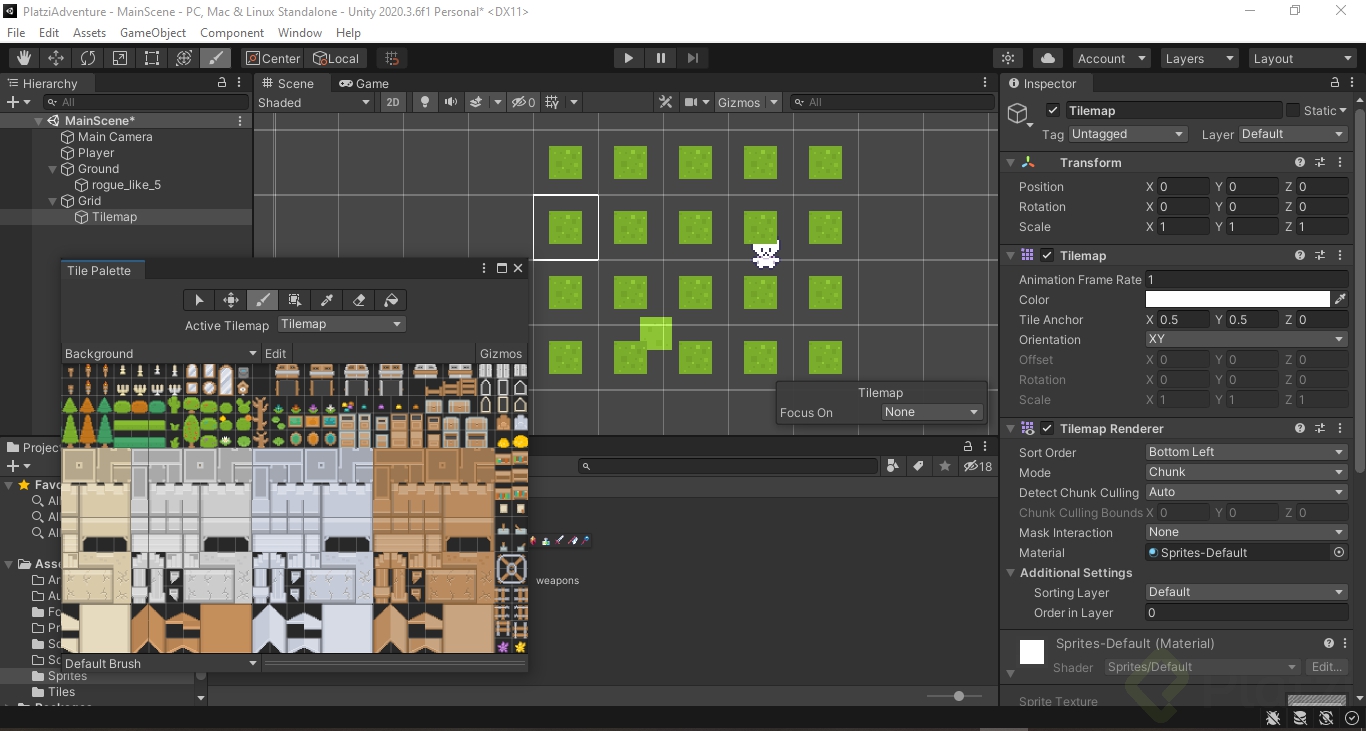Select the Rotate tool in toolbar
Image resolution: width=1366 pixels, height=731 pixels.
(x=88, y=58)
